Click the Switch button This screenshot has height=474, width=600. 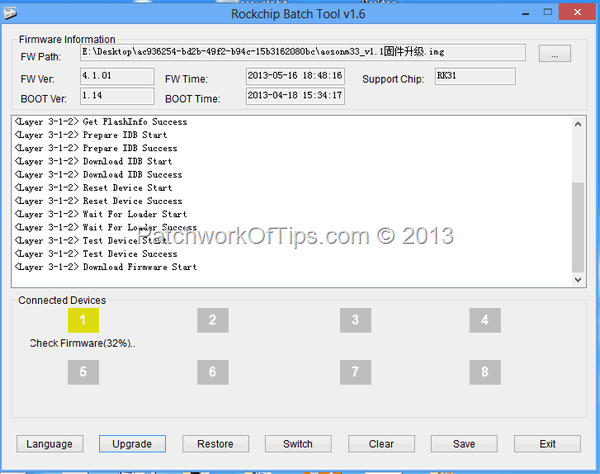click(298, 444)
